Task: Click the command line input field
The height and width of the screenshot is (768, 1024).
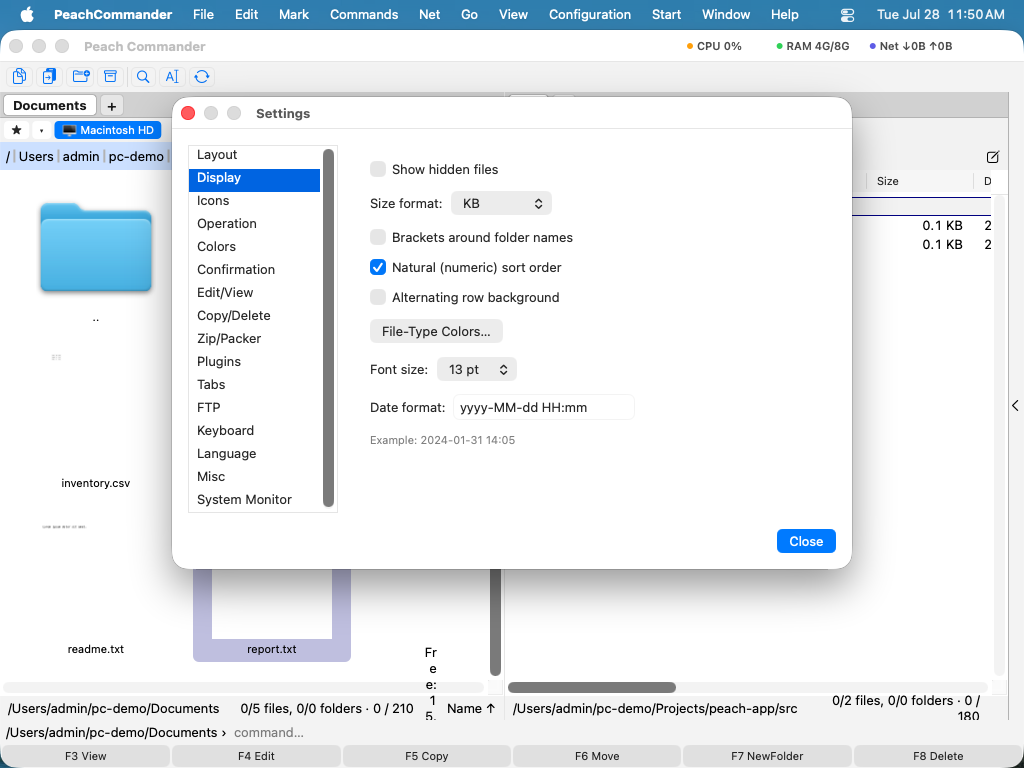Action: pyautogui.click(x=624, y=733)
